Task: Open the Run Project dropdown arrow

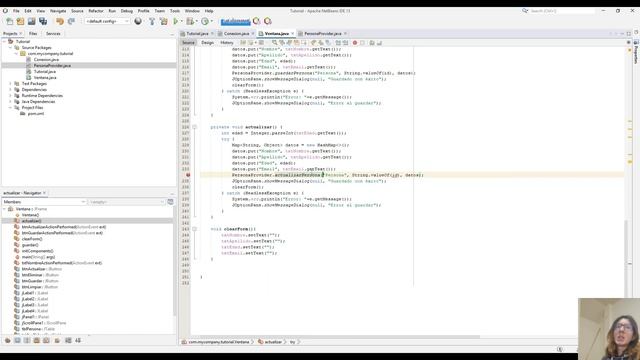Action: click(182, 21)
